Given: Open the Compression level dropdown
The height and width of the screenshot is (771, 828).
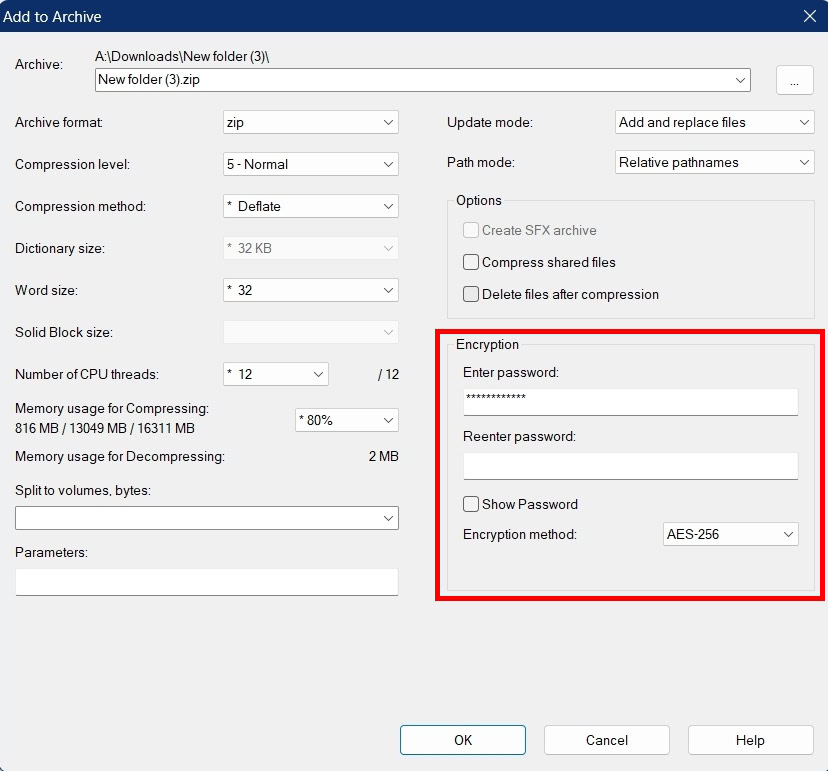Looking at the screenshot, I should point(387,164).
